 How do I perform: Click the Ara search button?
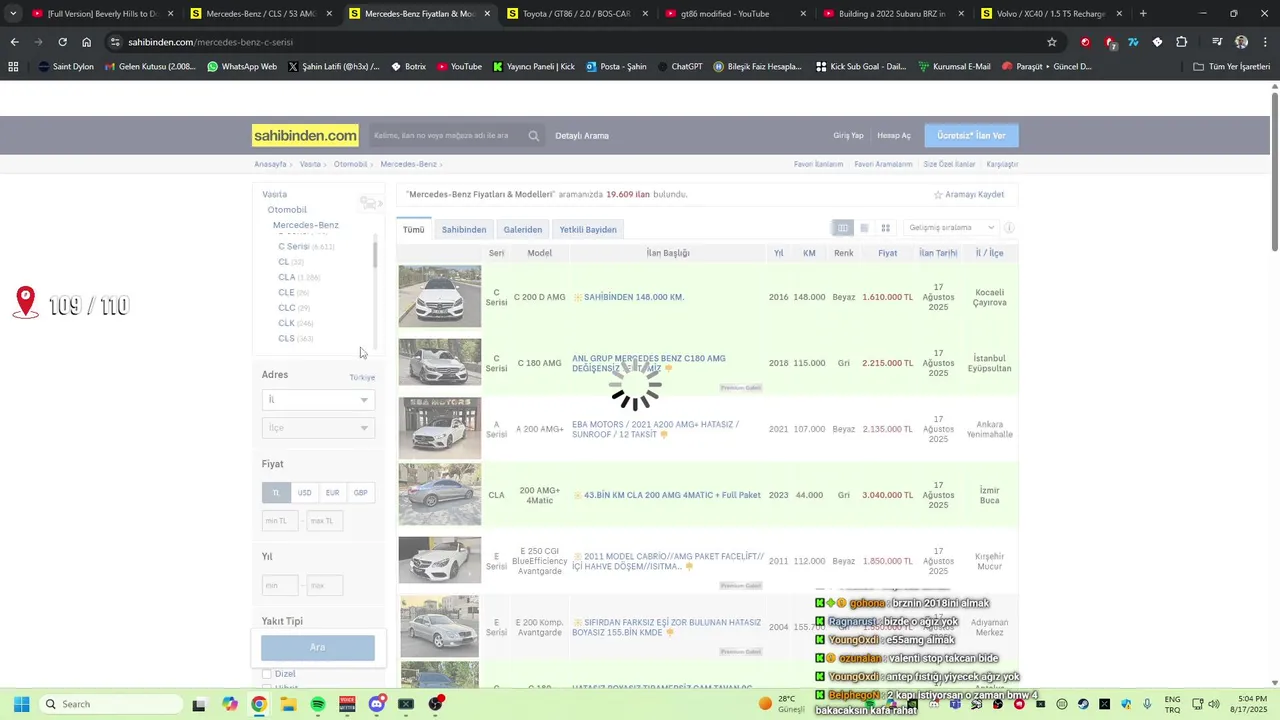point(318,647)
